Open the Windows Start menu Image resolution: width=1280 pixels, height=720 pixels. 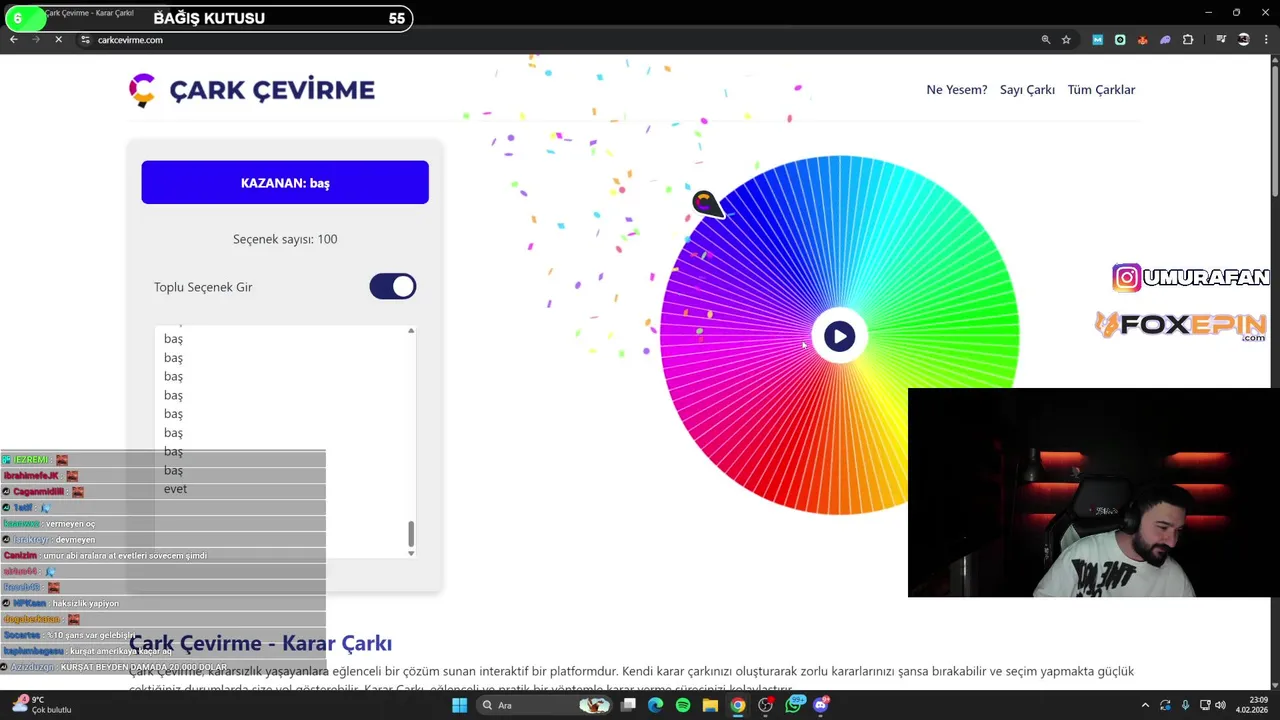pyautogui.click(x=459, y=705)
